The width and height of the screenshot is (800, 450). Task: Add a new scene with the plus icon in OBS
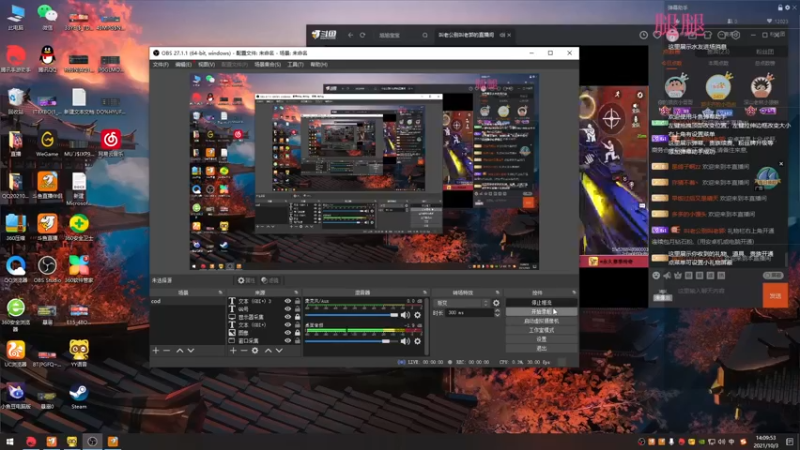tap(156, 351)
